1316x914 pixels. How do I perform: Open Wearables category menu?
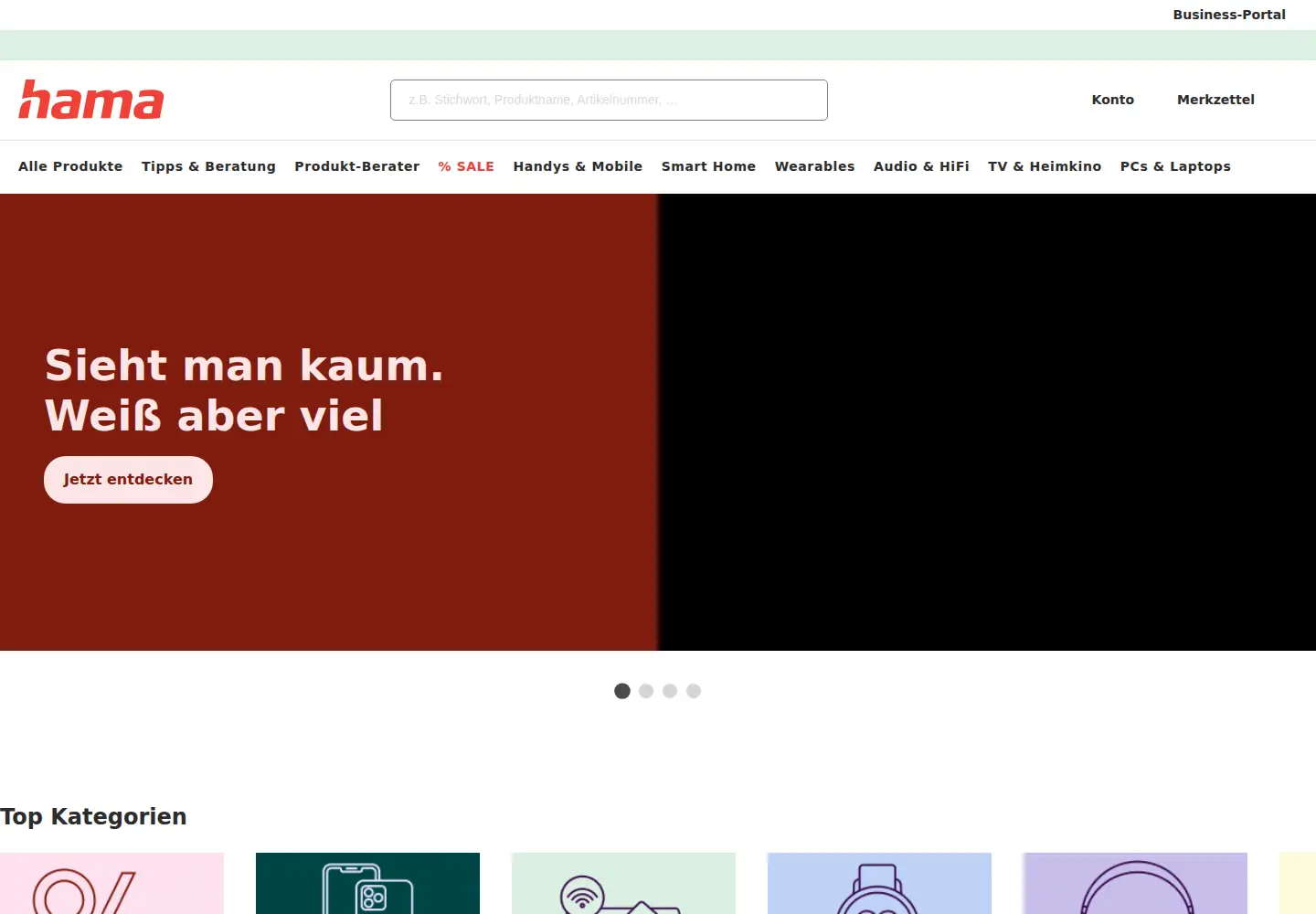click(814, 166)
